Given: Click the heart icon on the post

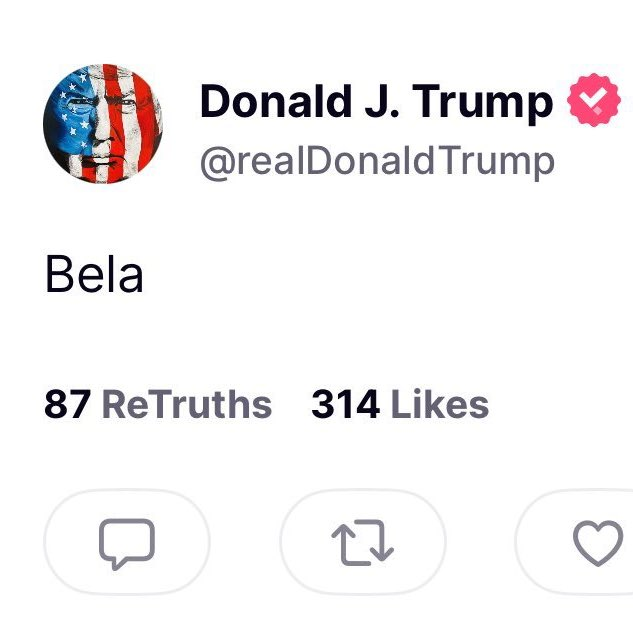Looking at the screenshot, I should click(x=597, y=545).
